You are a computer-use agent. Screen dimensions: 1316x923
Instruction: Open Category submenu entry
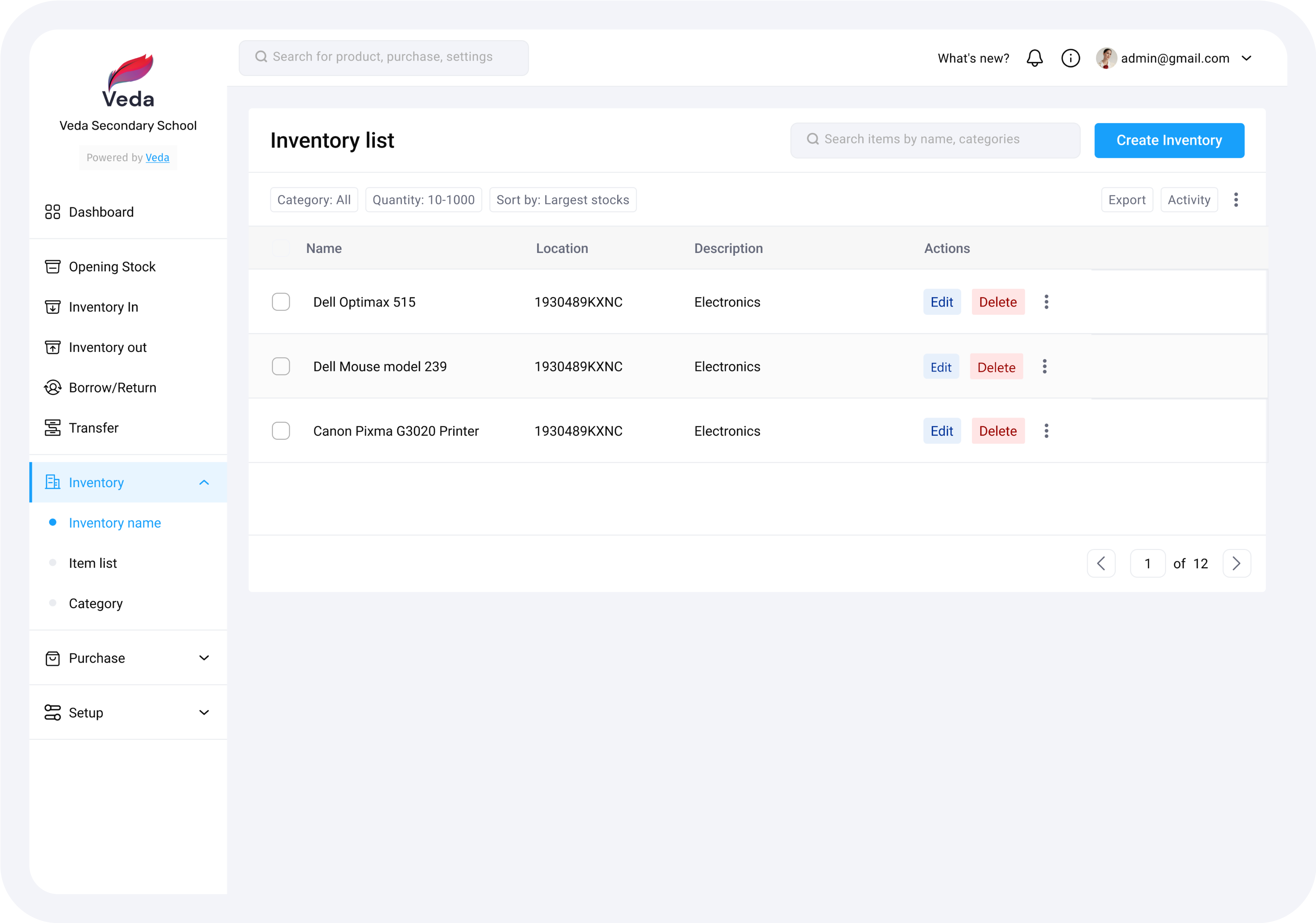[96, 603]
